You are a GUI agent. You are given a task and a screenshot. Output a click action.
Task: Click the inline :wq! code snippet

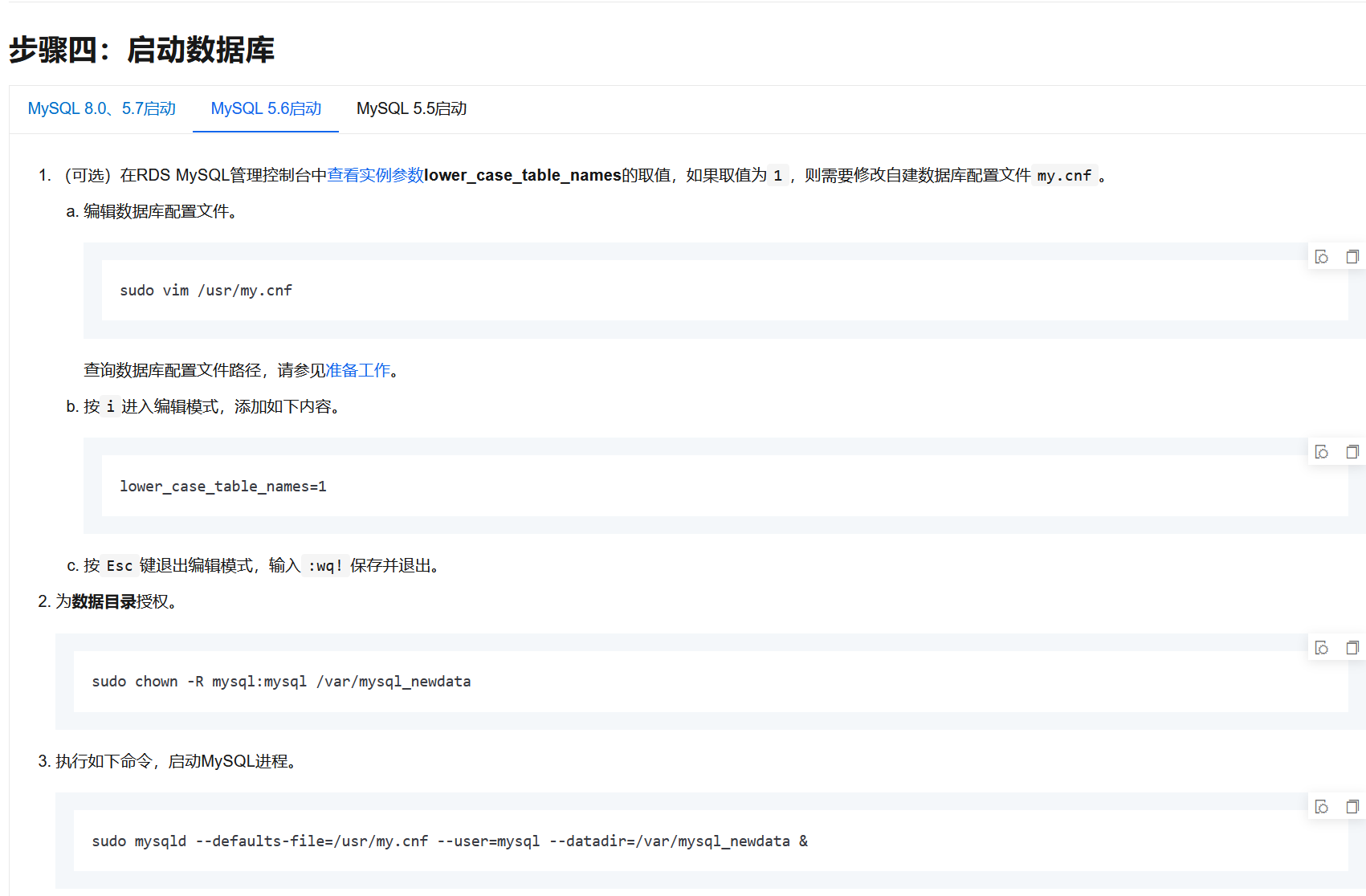[x=325, y=566]
